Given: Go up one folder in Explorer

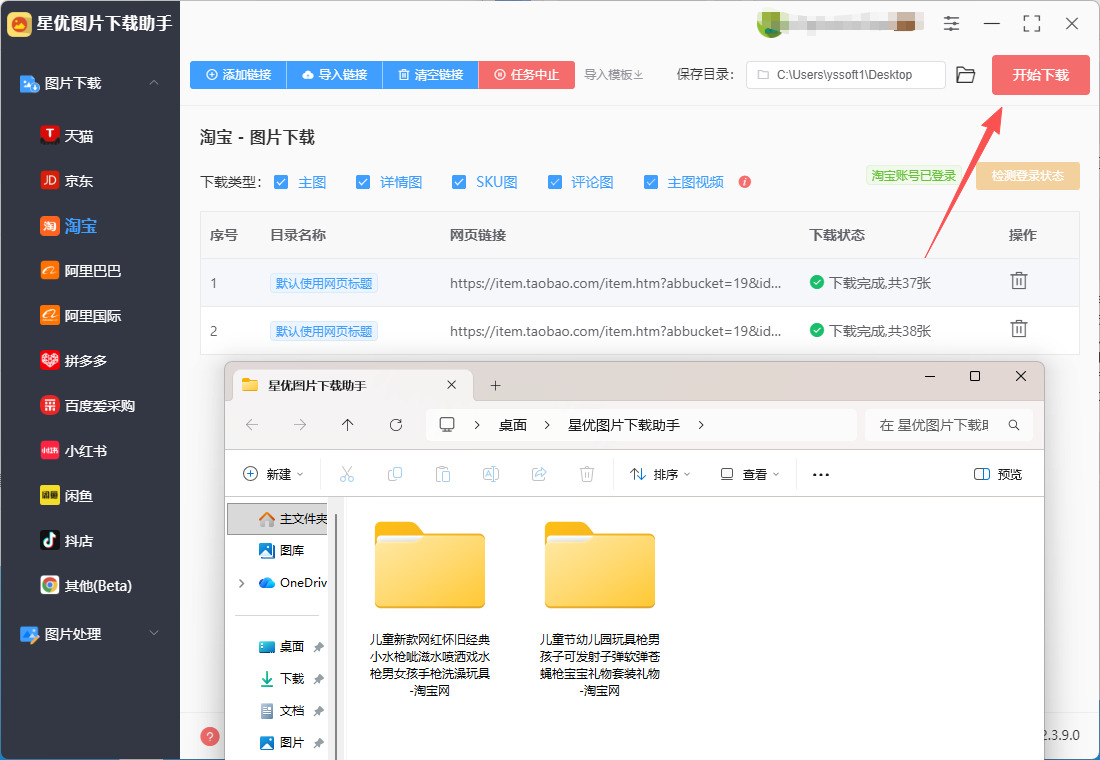Looking at the screenshot, I should pyautogui.click(x=347, y=425).
